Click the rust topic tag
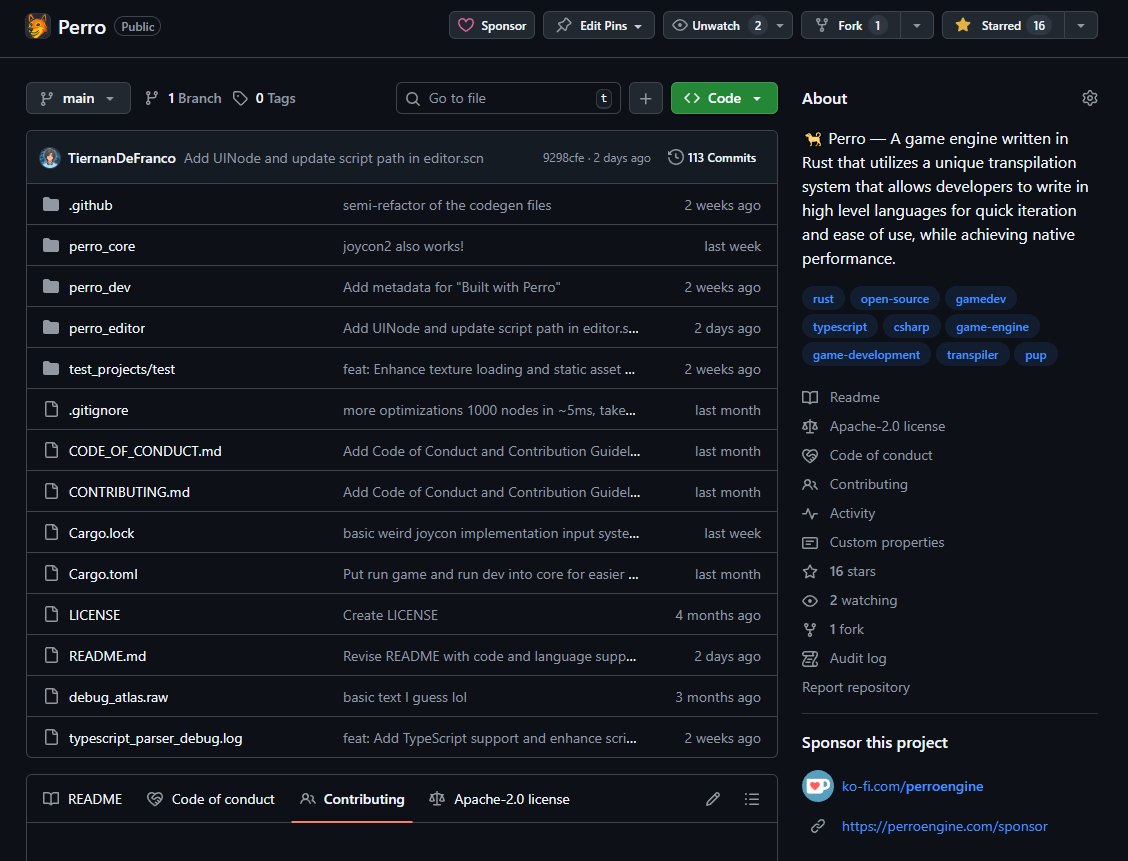The width and height of the screenshot is (1128, 861). click(x=823, y=299)
